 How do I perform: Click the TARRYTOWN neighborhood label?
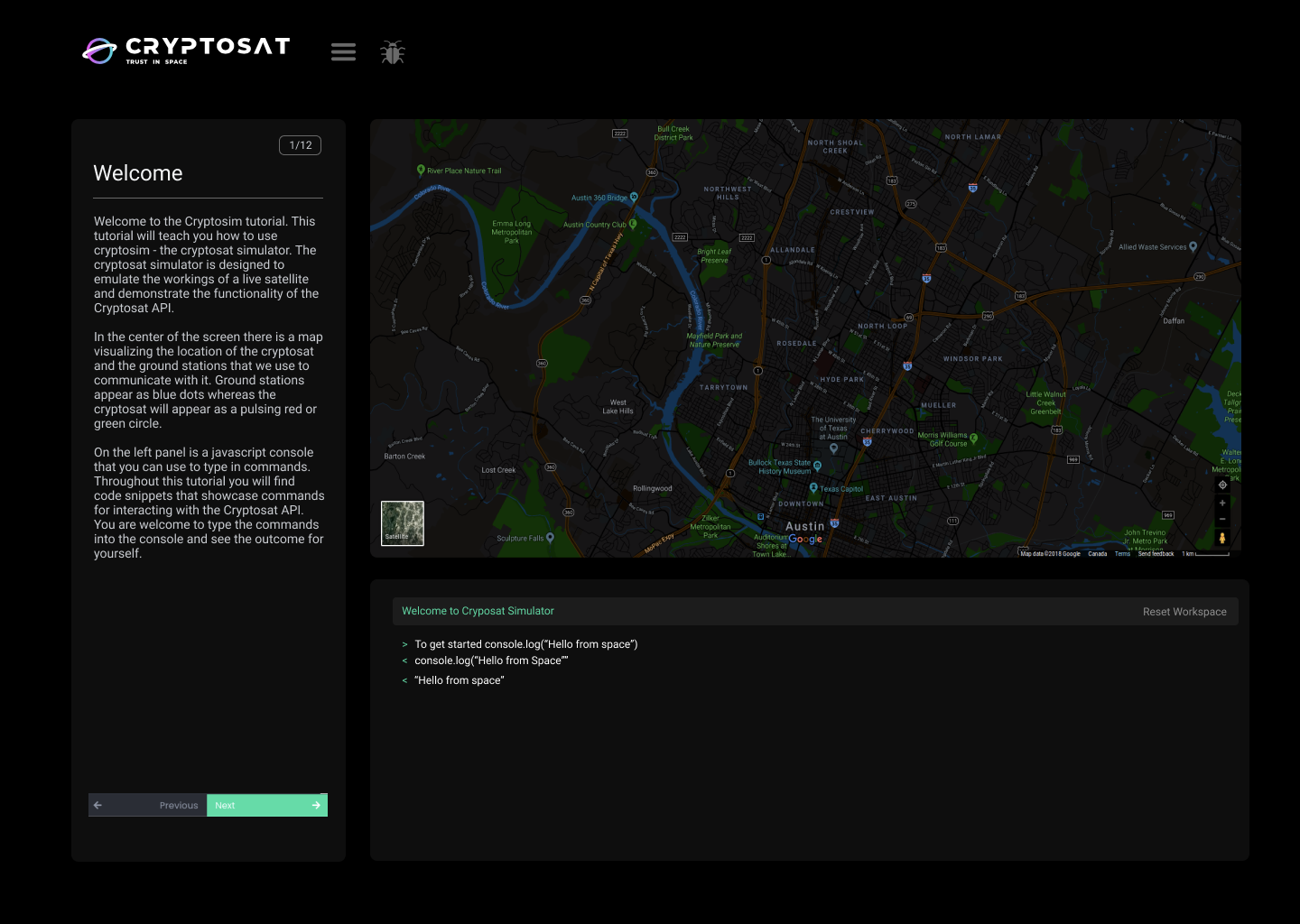[724, 387]
